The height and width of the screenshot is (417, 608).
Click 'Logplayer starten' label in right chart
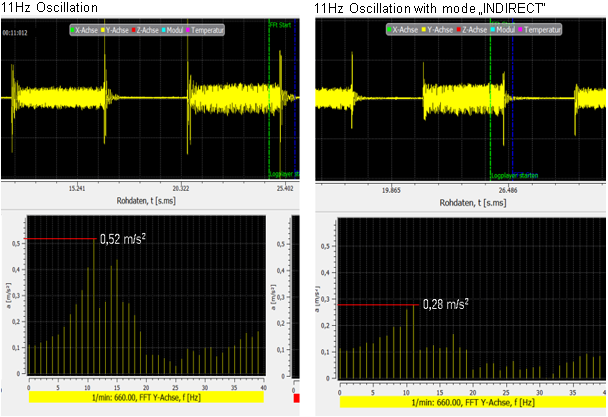(x=515, y=176)
